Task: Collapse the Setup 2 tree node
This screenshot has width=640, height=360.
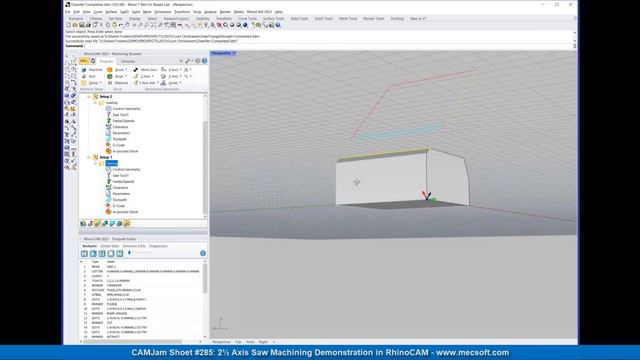Action: tap(89, 97)
